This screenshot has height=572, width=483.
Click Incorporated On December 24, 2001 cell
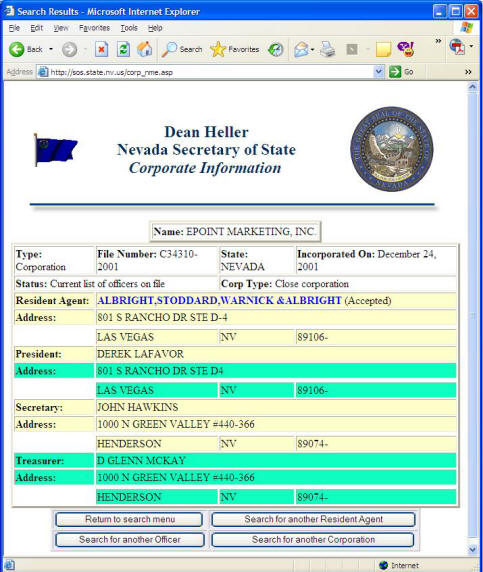376,260
